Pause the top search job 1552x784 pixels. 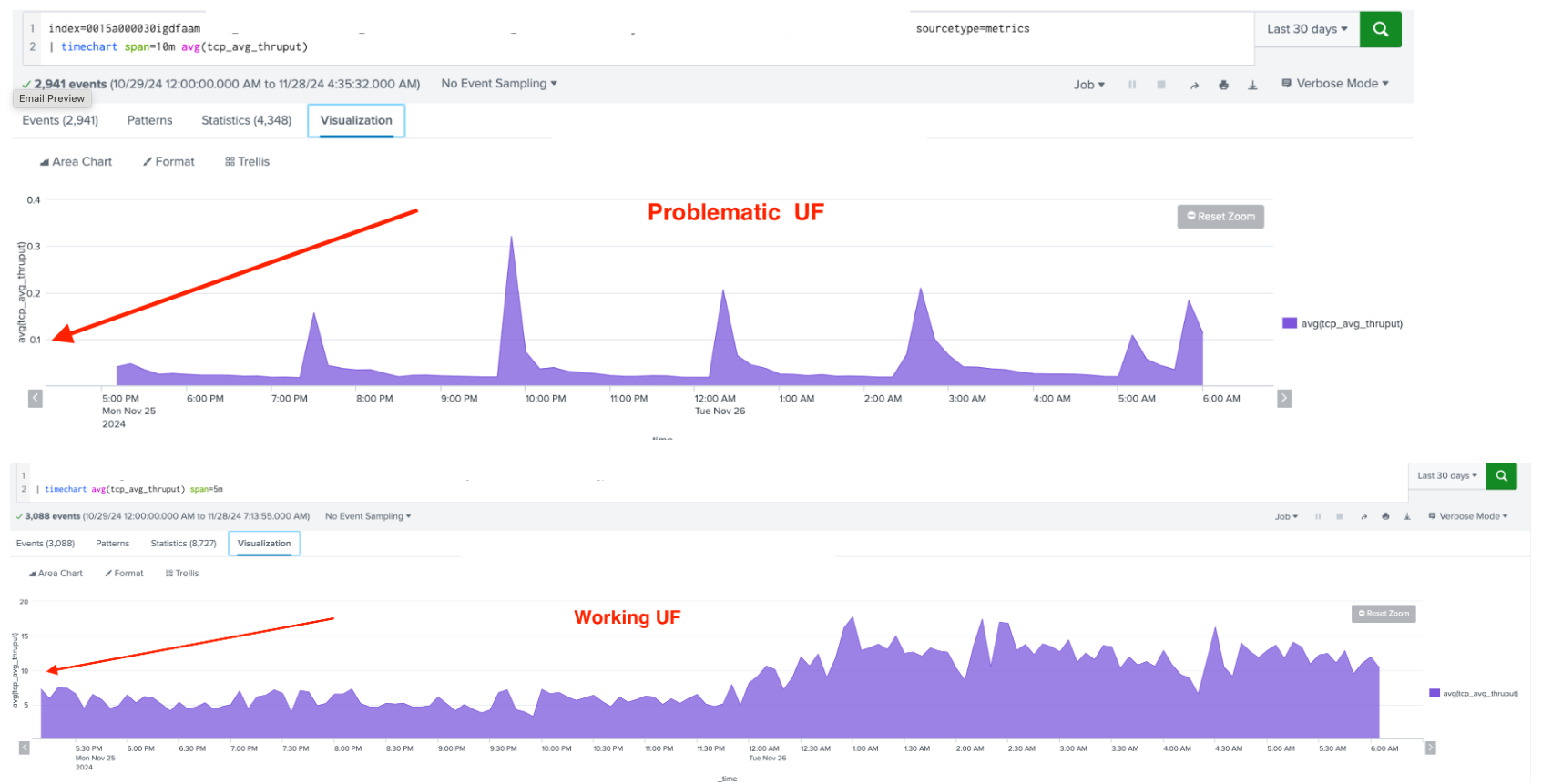point(1132,85)
